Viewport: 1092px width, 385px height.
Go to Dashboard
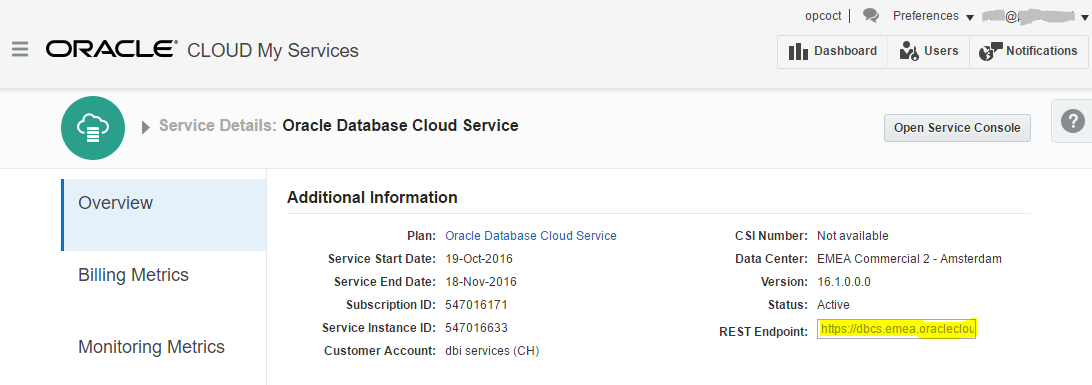832,52
